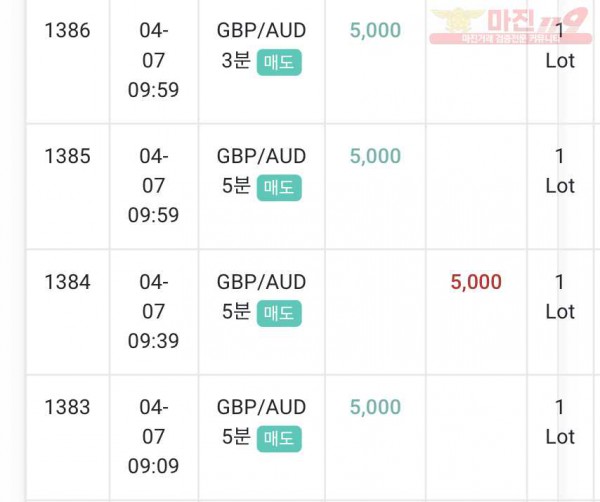The width and height of the screenshot is (600, 502).
Task: Click green 5,000 amount in row 1385
Action: [375, 156]
